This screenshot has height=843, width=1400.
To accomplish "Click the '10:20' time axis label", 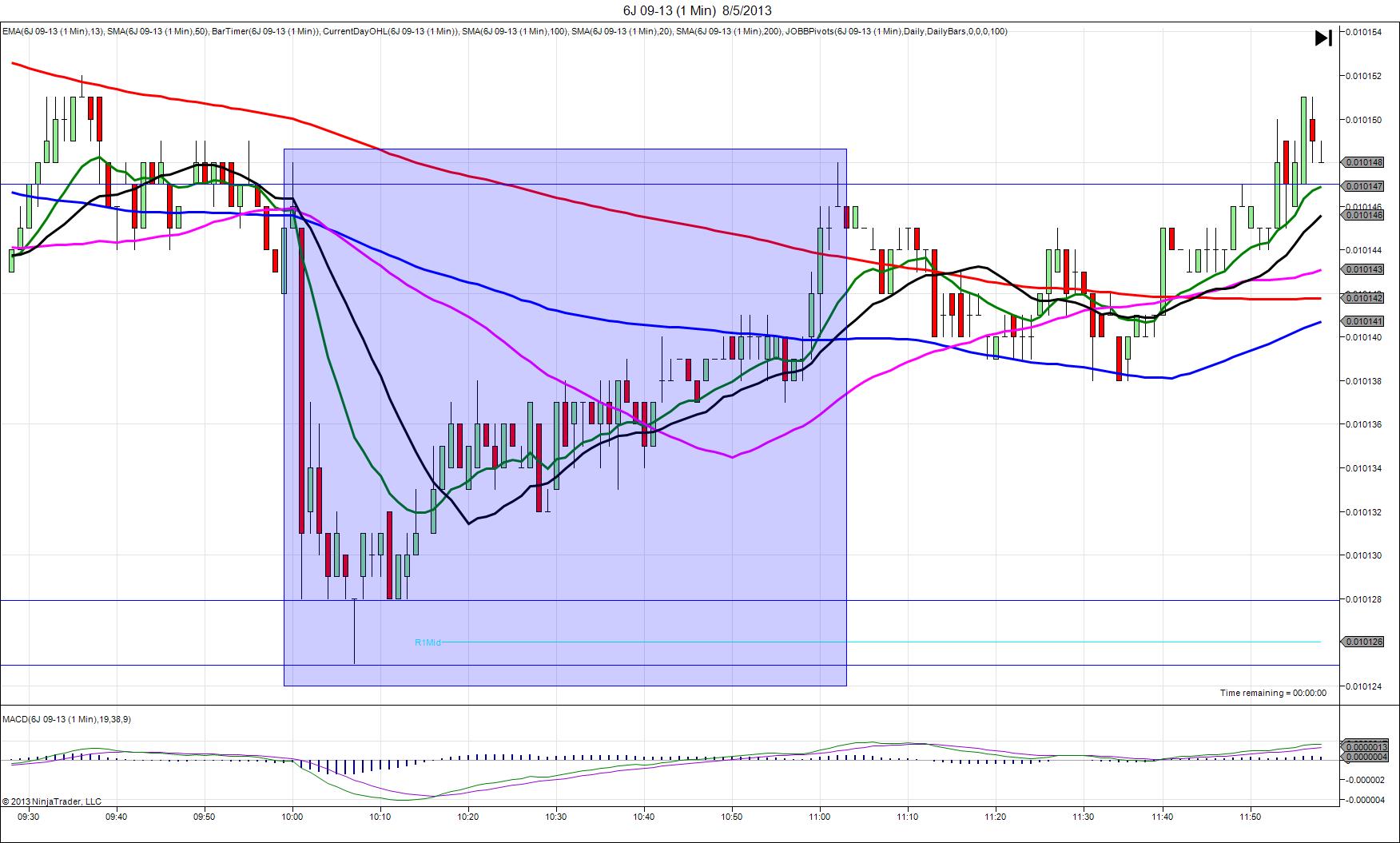I will click(x=468, y=817).
